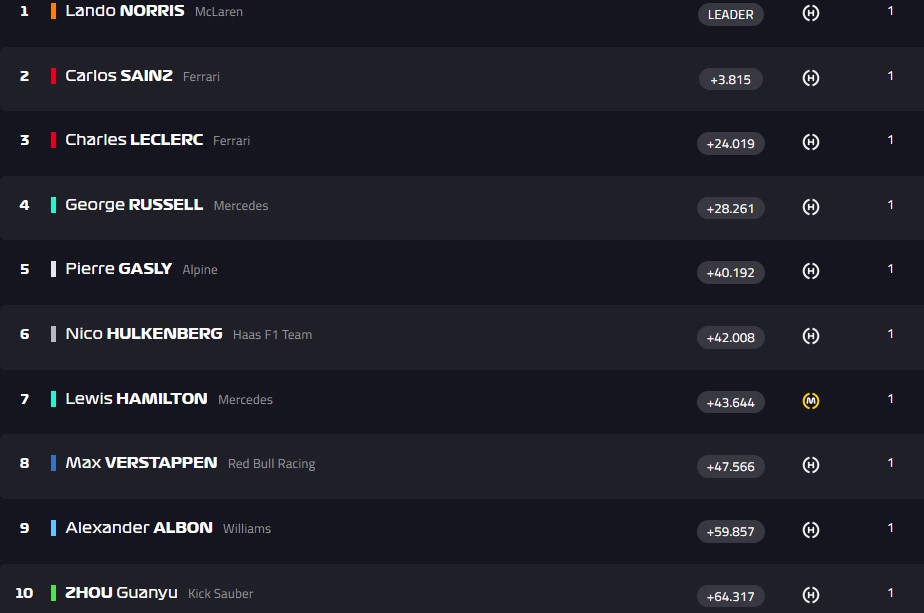The height and width of the screenshot is (613, 924).
Task: Open George Russell driver name
Action: (x=133, y=205)
